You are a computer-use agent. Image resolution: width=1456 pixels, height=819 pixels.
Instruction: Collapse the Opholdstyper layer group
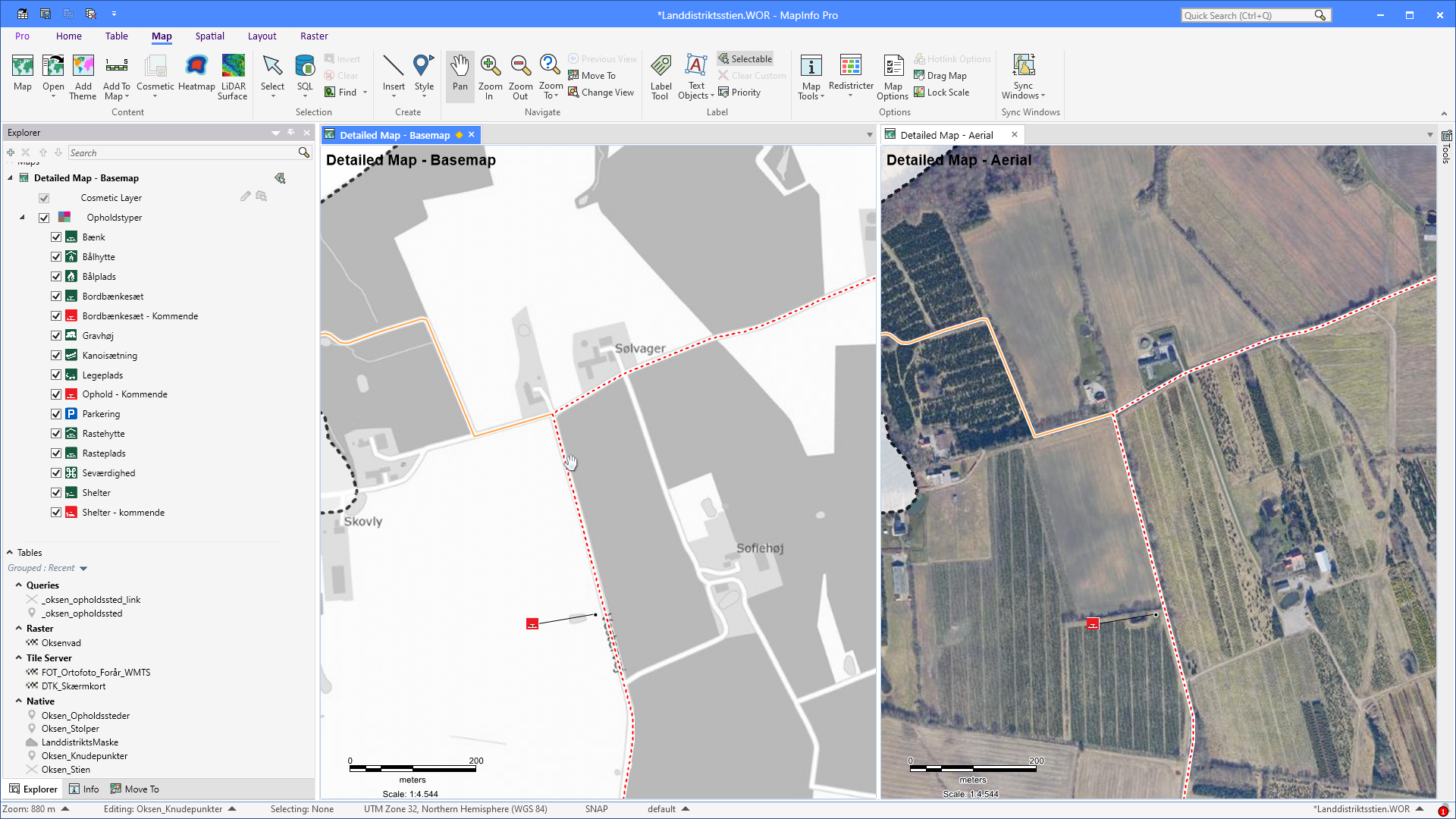pos(22,217)
